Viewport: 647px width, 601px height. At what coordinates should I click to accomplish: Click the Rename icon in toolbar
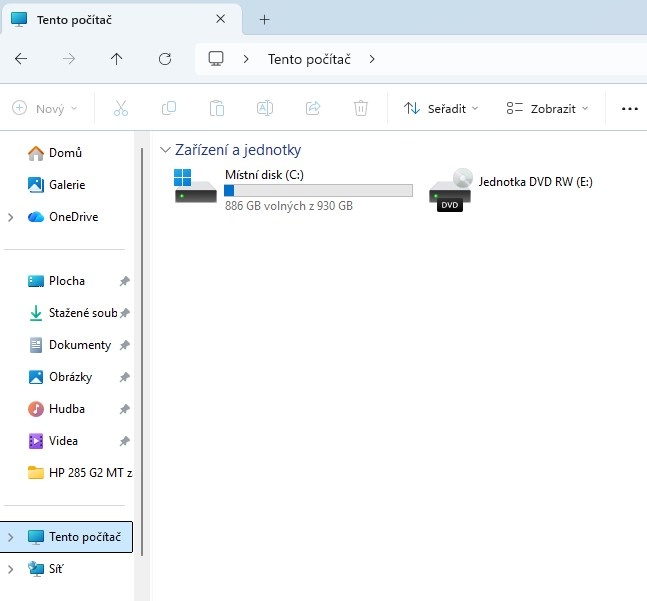265,108
